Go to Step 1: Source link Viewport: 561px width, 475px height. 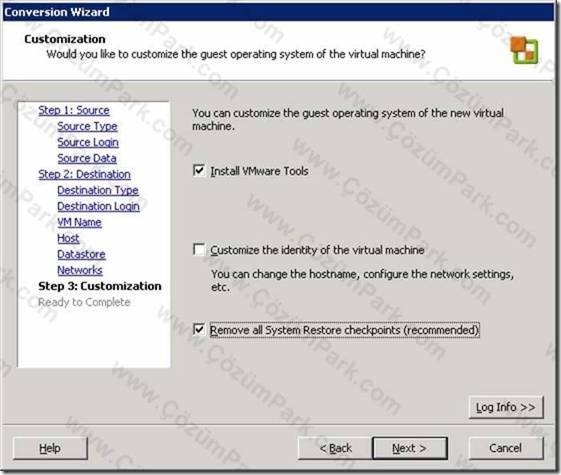click(74, 110)
